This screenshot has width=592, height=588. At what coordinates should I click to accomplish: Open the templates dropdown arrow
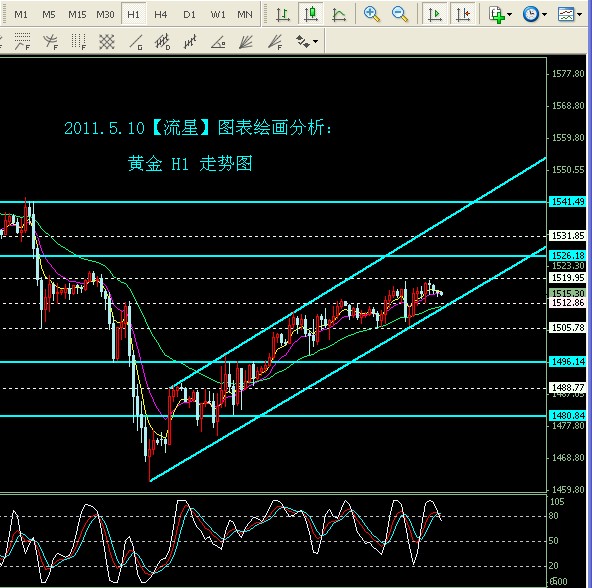click(580, 15)
